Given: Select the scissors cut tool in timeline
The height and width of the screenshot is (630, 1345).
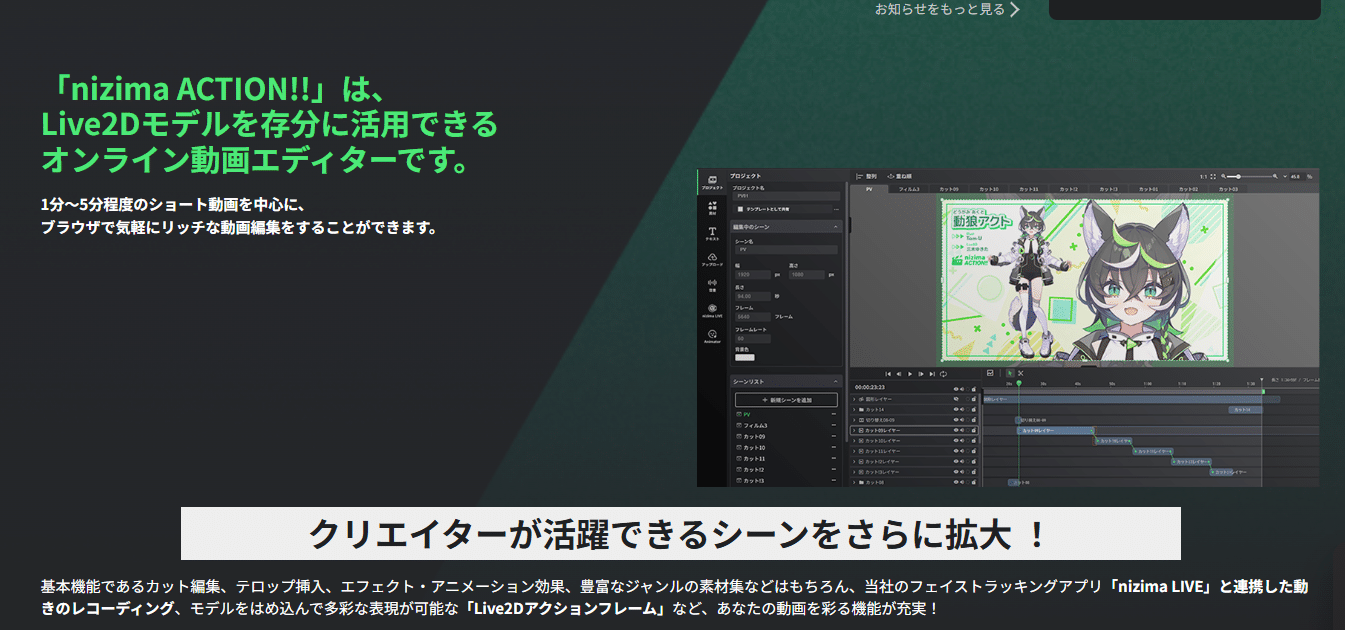Looking at the screenshot, I should [x=1021, y=373].
